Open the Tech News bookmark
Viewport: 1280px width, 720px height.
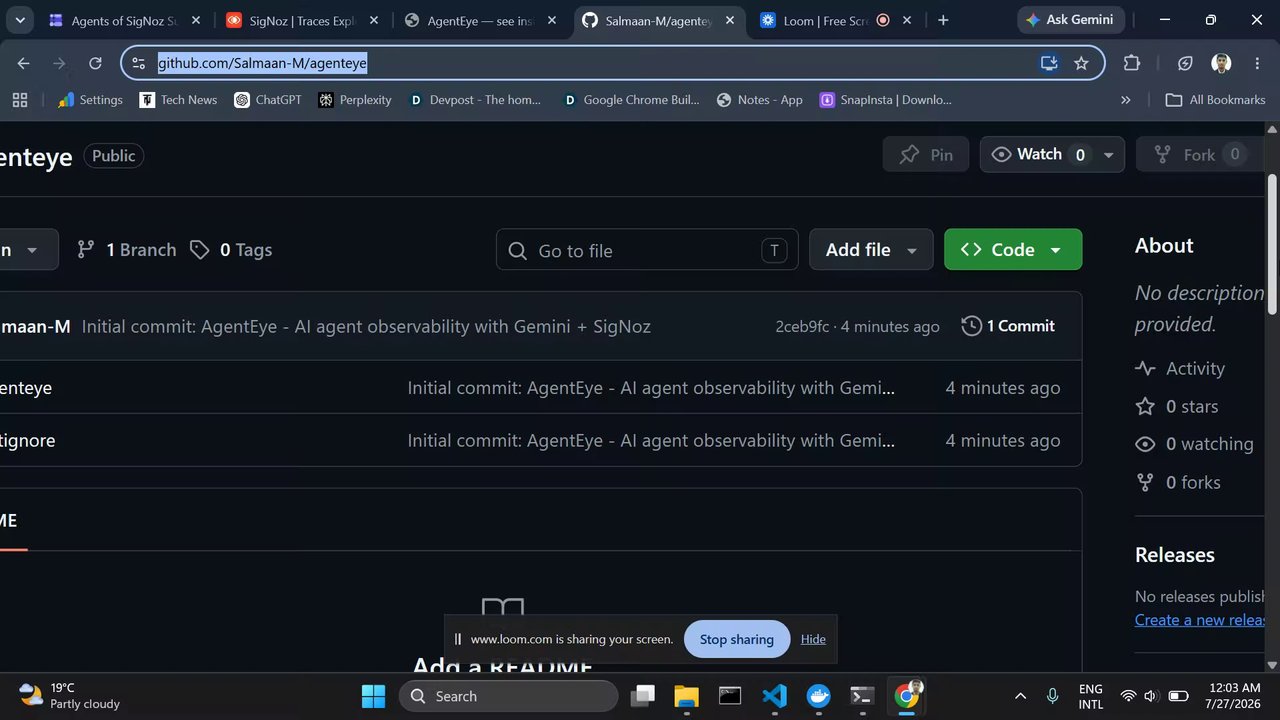178,100
